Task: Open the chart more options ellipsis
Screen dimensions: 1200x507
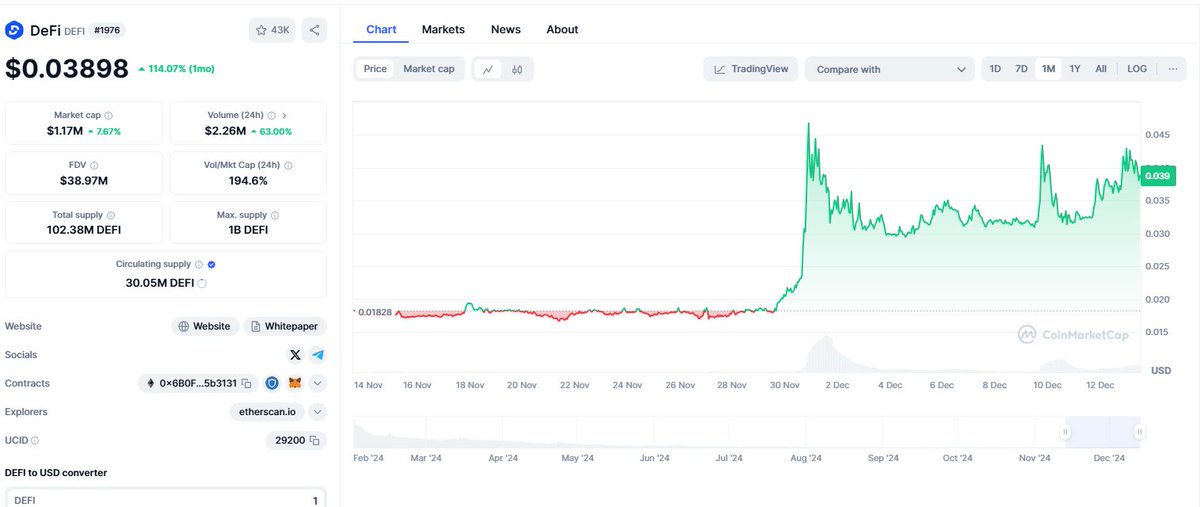Action: tap(1172, 69)
